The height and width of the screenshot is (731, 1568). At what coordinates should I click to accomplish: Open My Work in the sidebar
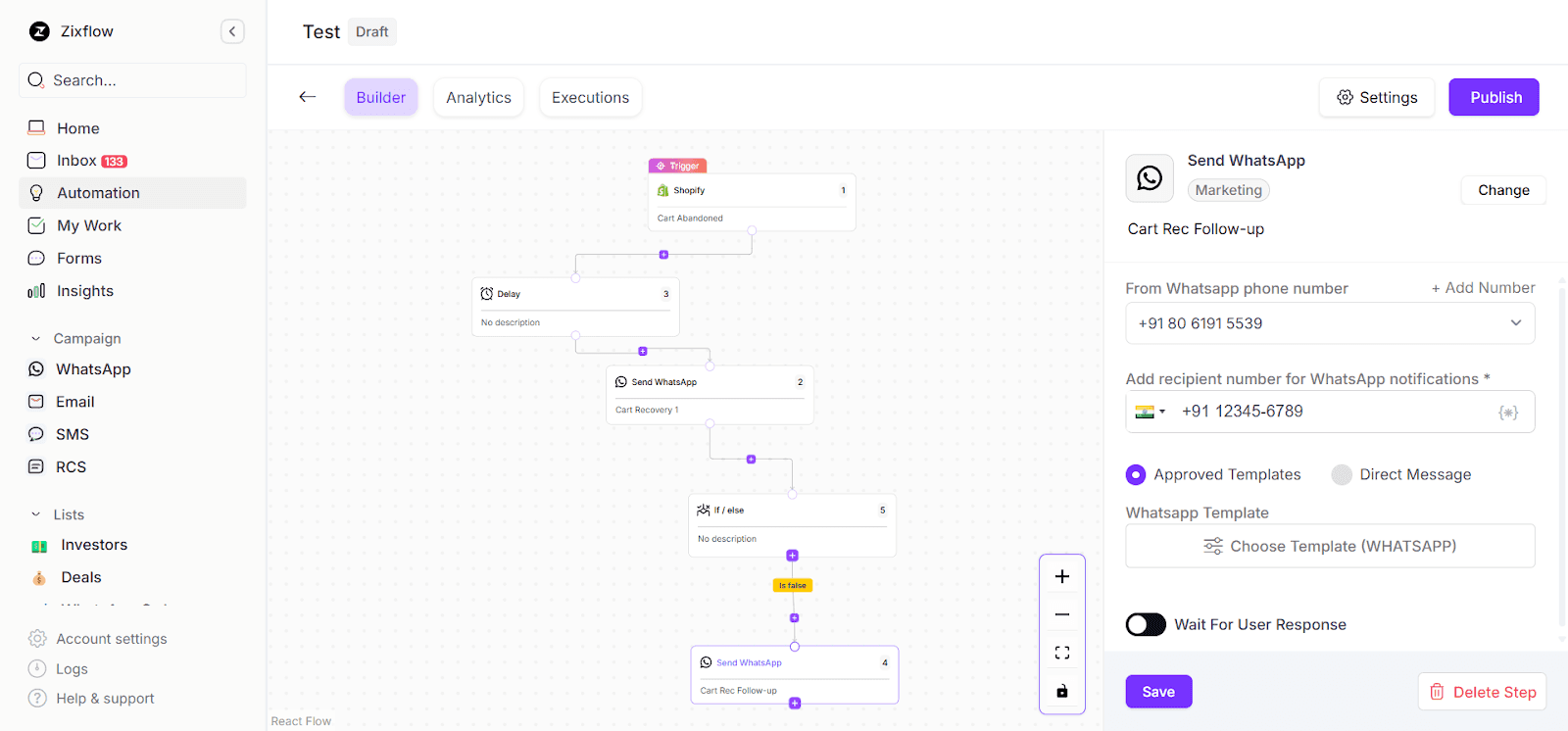pos(132,225)
